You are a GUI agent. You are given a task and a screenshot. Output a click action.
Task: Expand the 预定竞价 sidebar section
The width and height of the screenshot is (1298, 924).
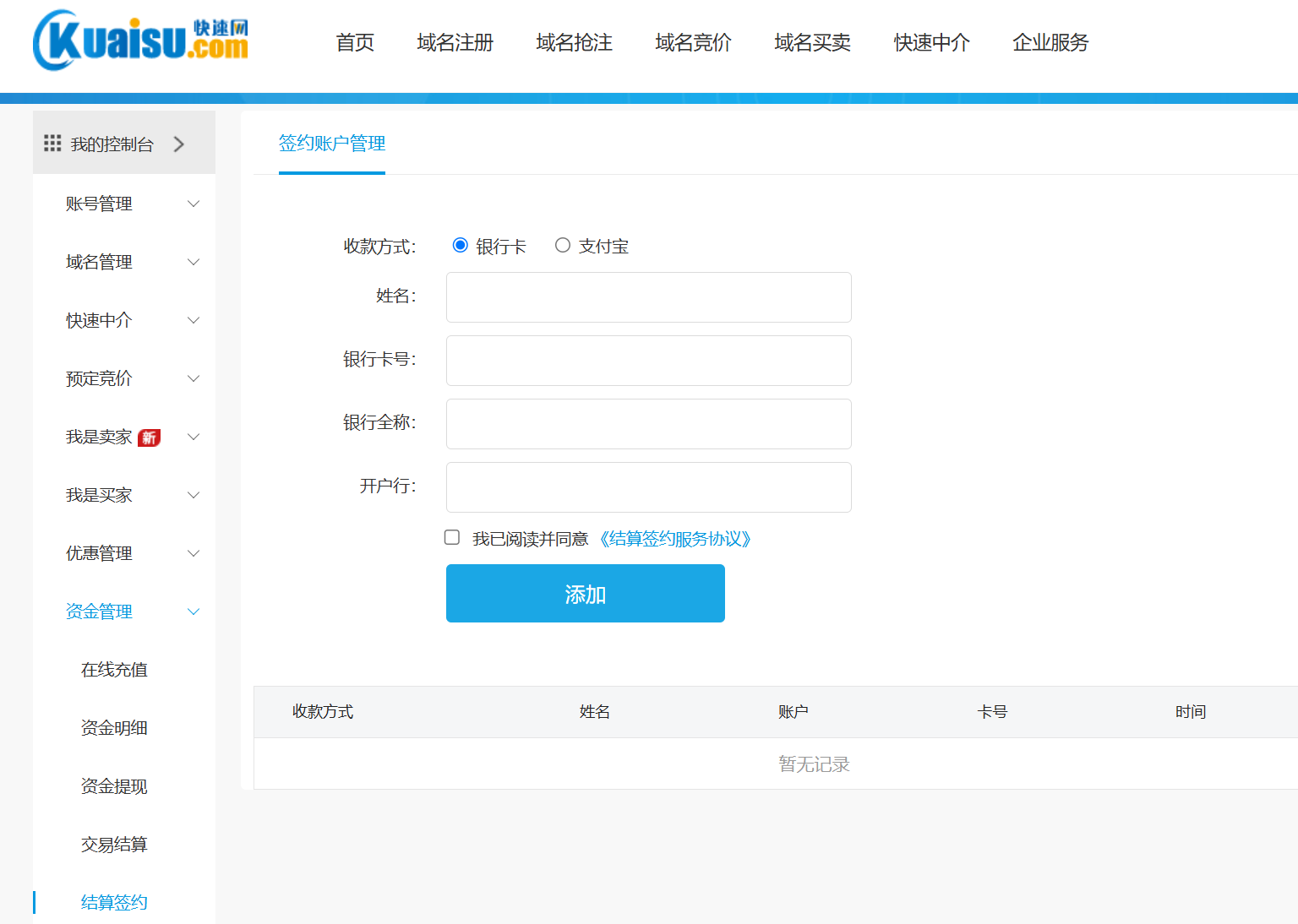tap(194, 378)
